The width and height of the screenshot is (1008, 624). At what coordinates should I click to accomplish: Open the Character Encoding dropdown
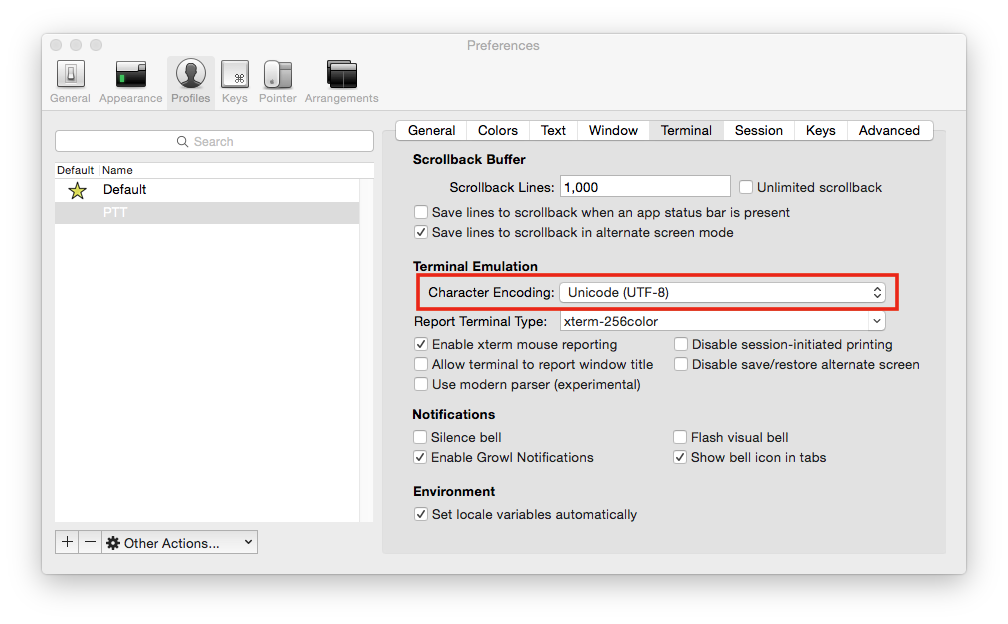(x=721, y=292)
